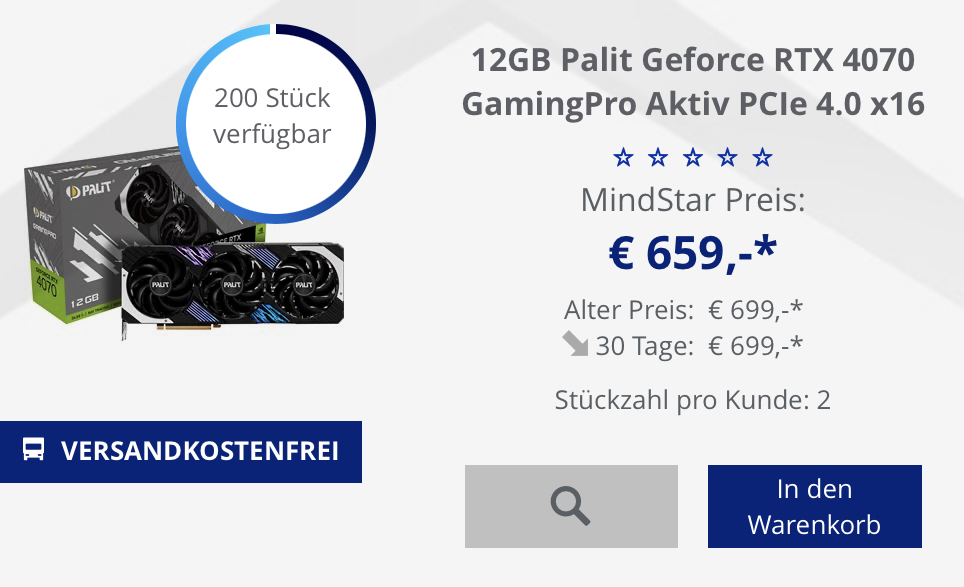Viewport: 964px width, 587px height.
Task: Click the magnifying glass details button
Action: tap(571, 506)
